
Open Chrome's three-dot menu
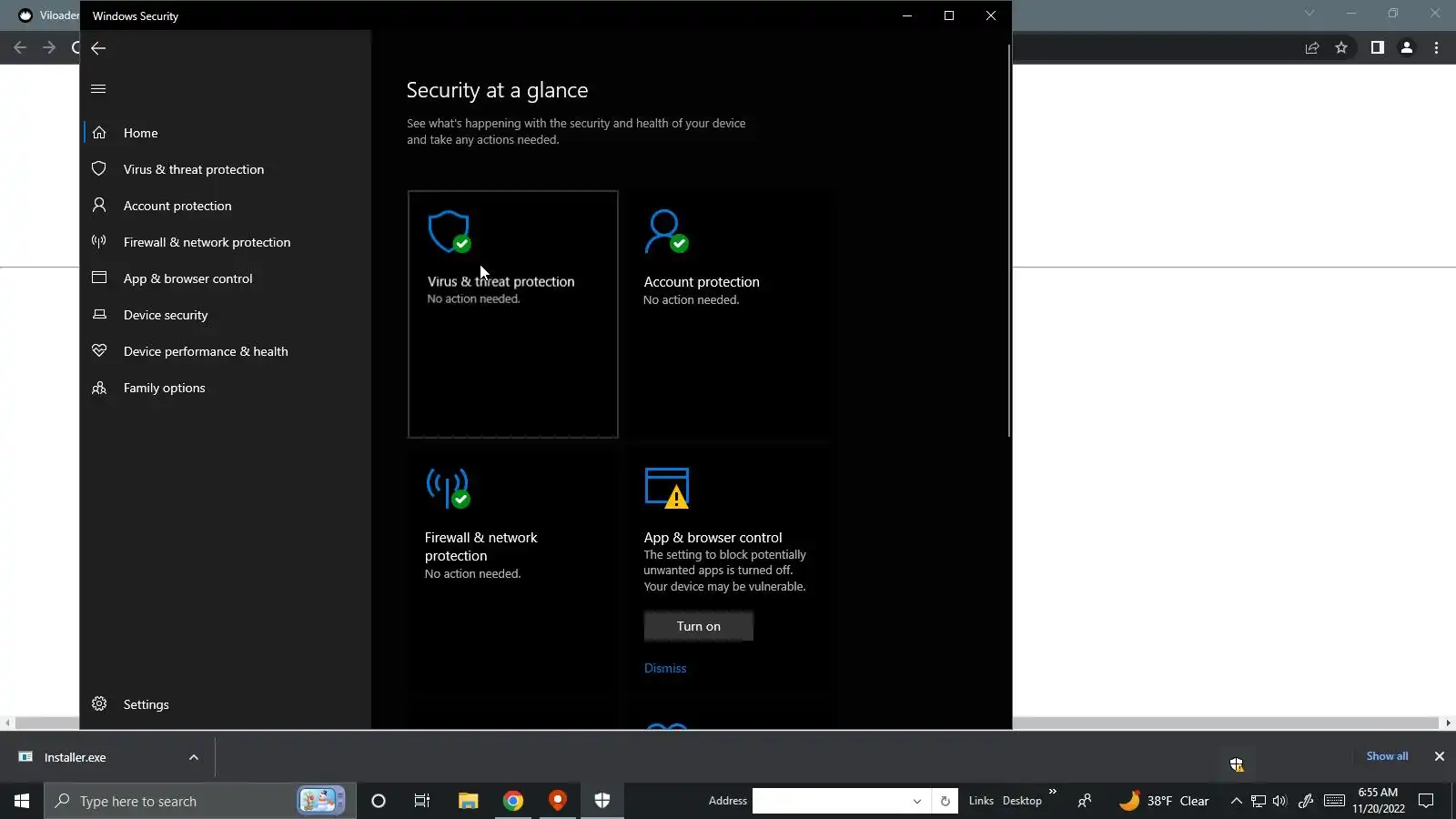1437,47
